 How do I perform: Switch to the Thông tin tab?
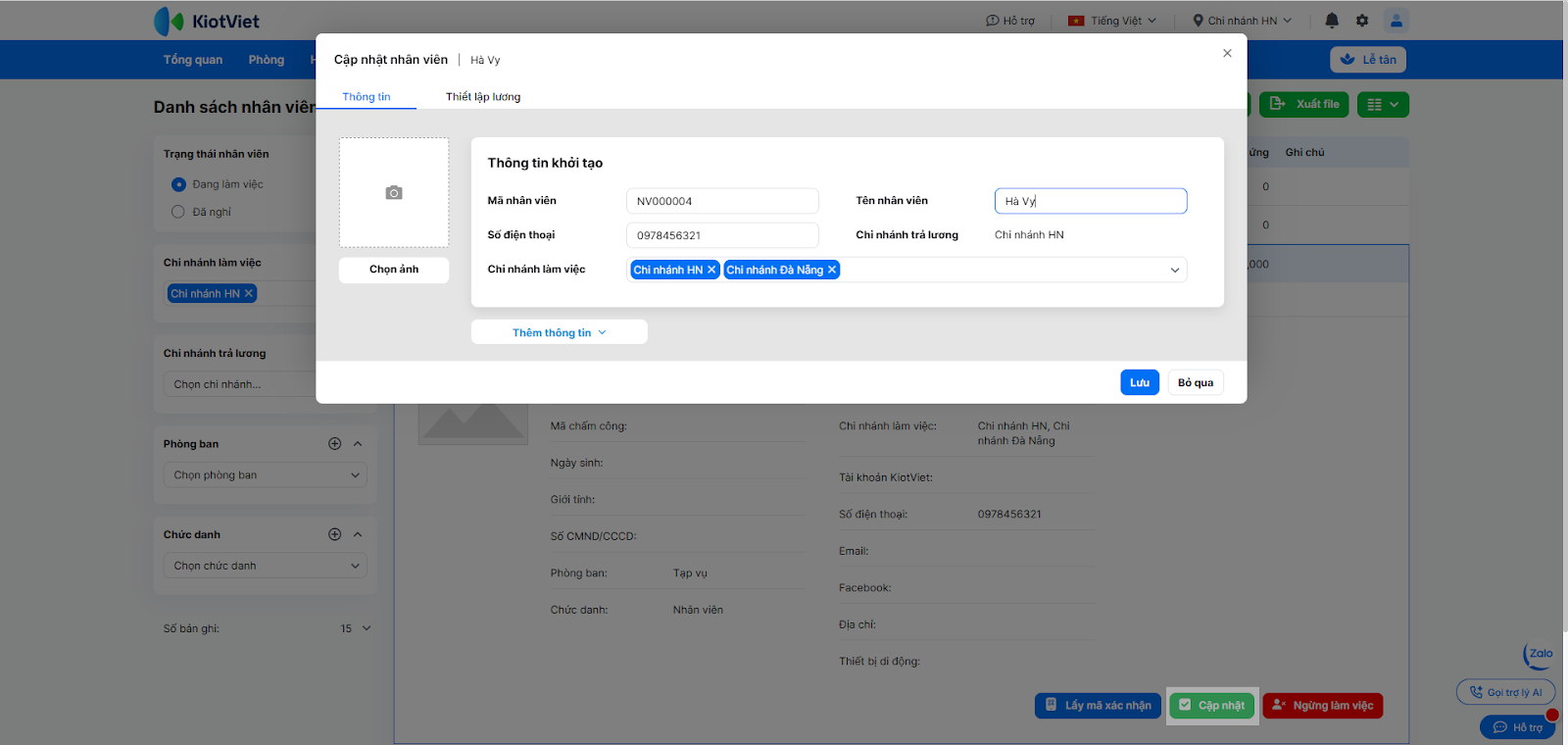(367, 97)
